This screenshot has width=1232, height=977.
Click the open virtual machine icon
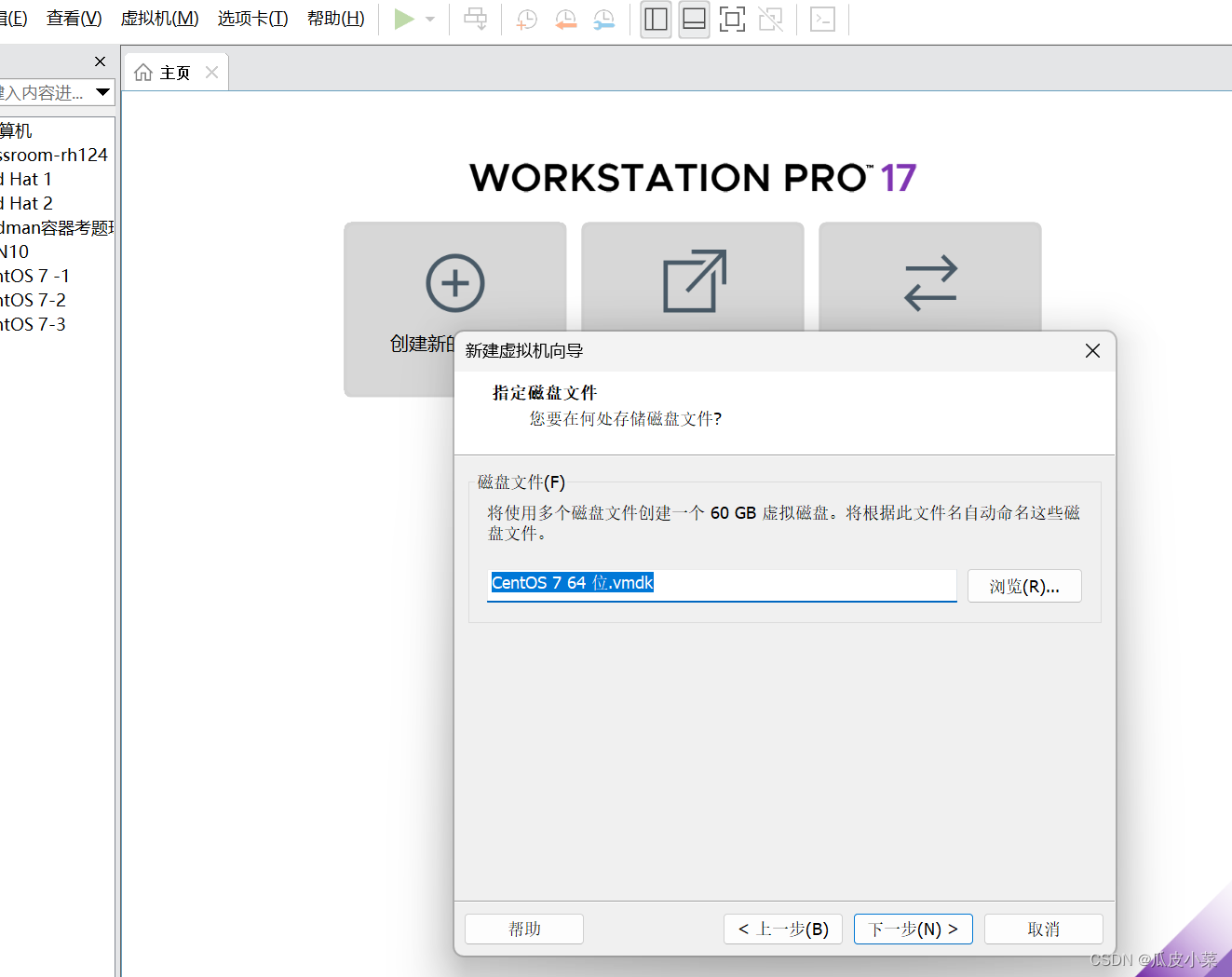[694, 281]
